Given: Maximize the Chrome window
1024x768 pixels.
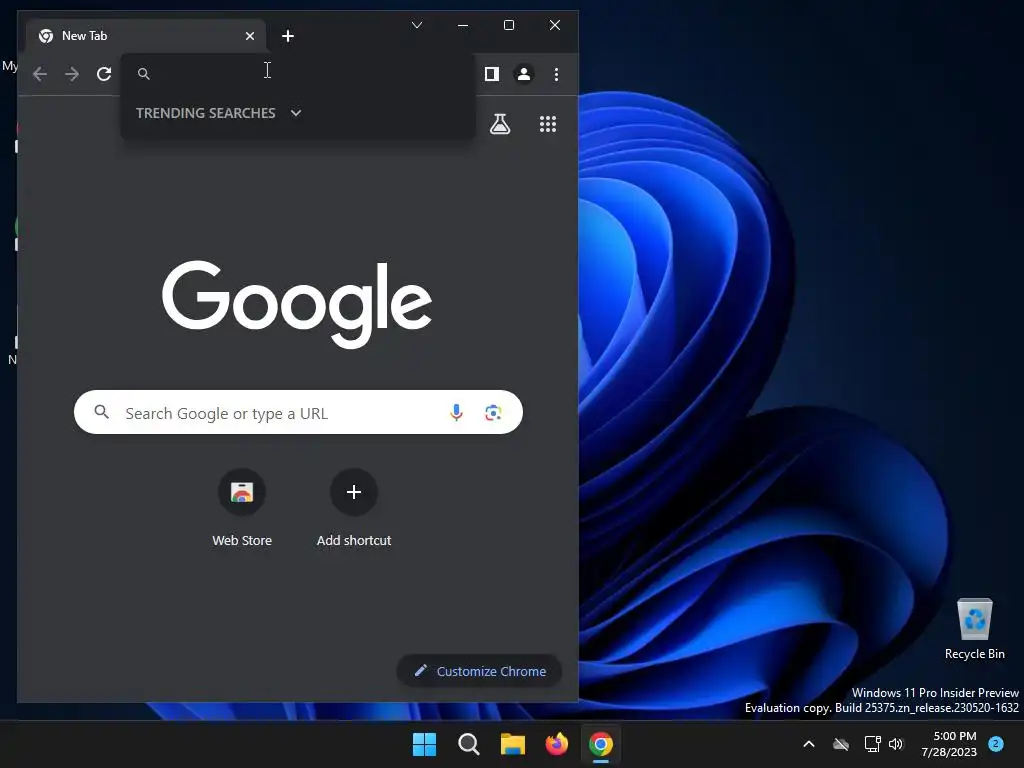Looking at the screenshot, I should coord(509,25).
